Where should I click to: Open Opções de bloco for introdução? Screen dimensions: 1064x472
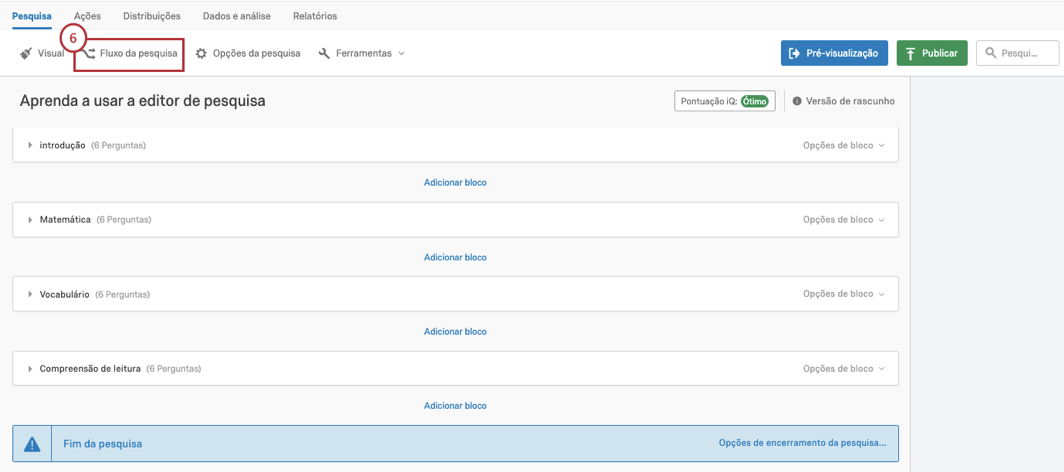coord(843,145)
